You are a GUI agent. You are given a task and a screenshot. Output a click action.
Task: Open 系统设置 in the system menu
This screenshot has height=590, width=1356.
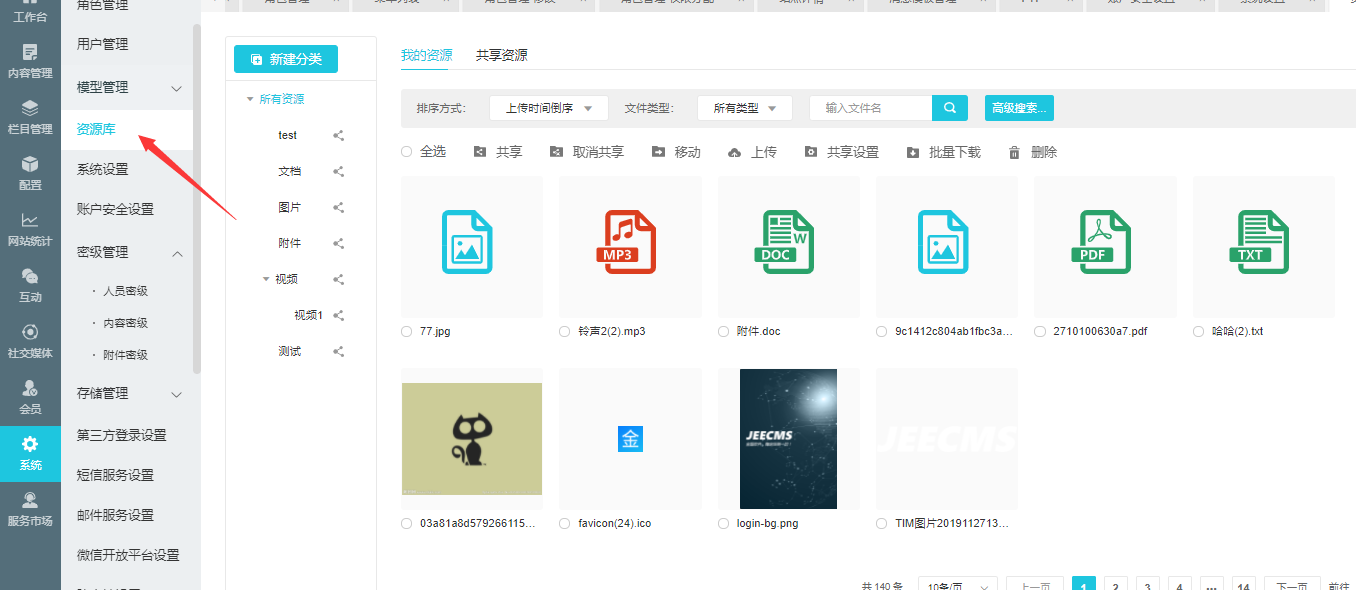point(103,169)
